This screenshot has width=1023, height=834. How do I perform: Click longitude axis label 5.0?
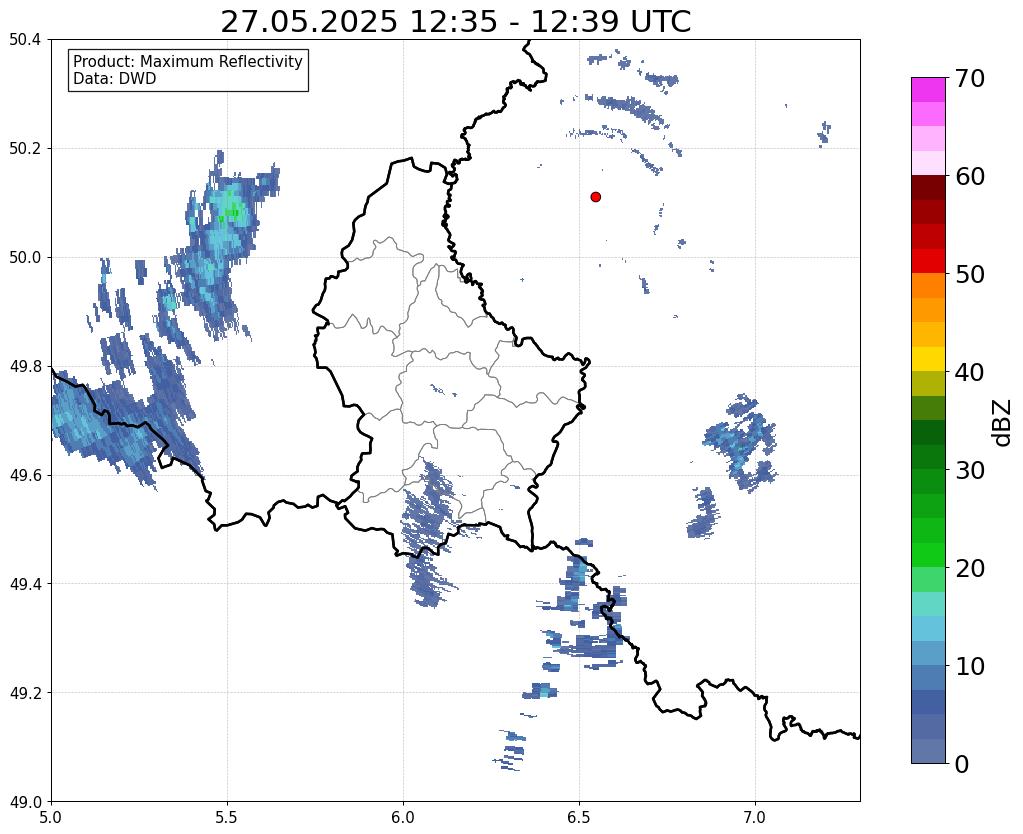(x=51, y=818)
